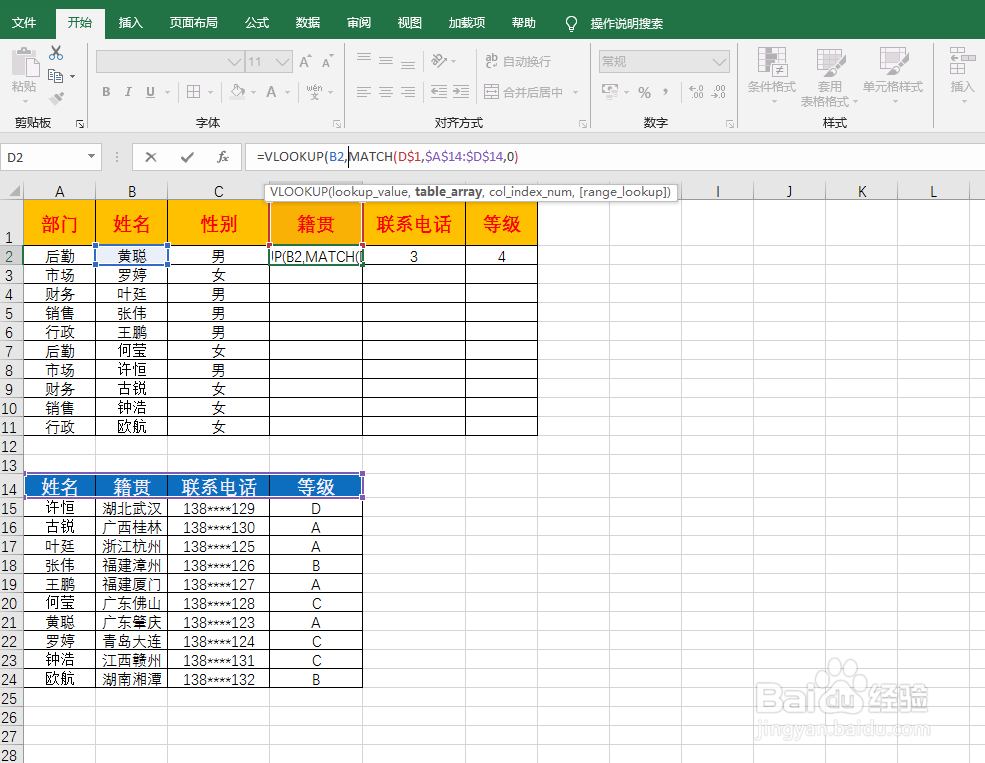985x763 pixels.
Task: Click the increase font size icon
Action: coord(305,62)
